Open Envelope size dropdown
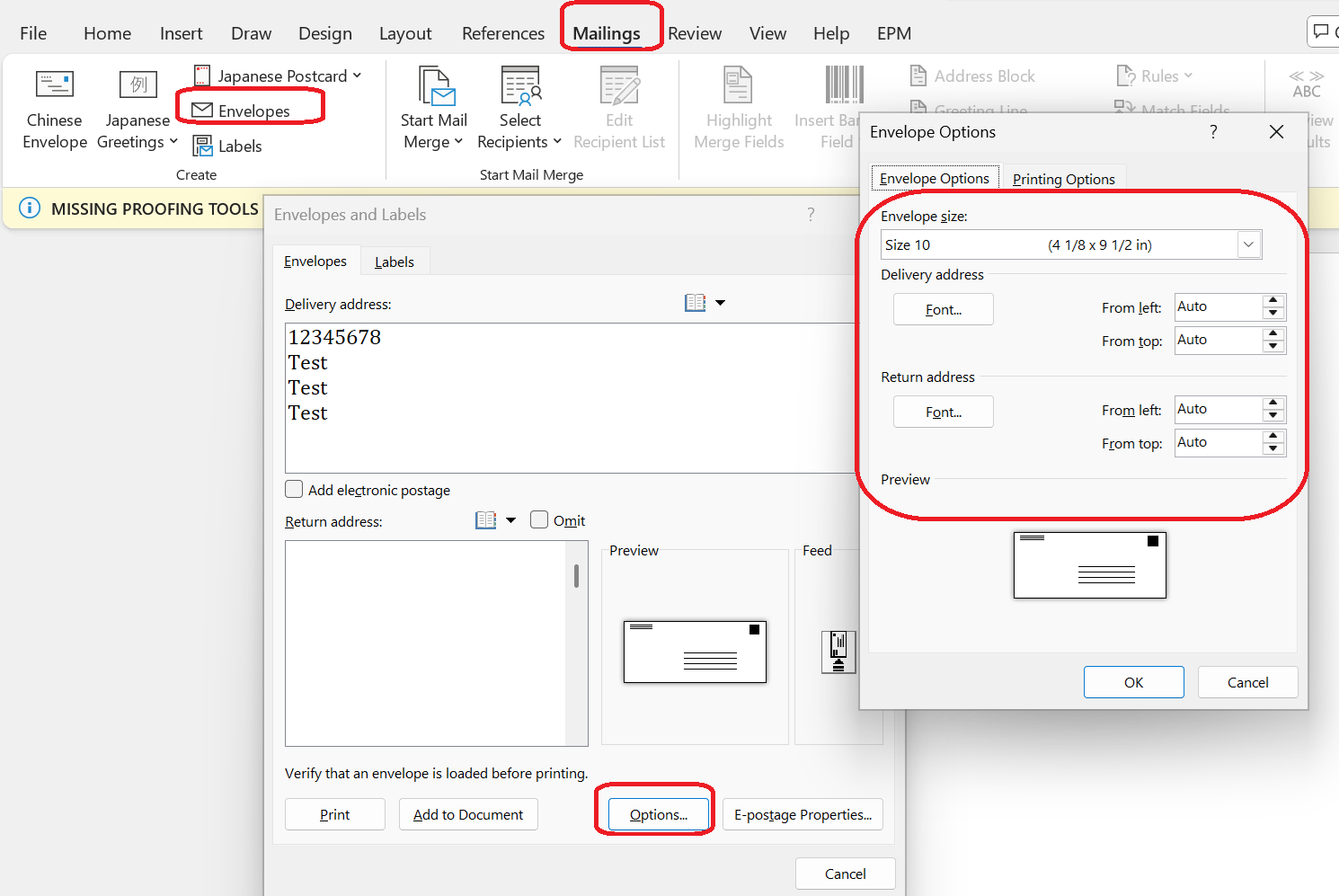This screenshot has width=1339, height=896. (1248, 244)
